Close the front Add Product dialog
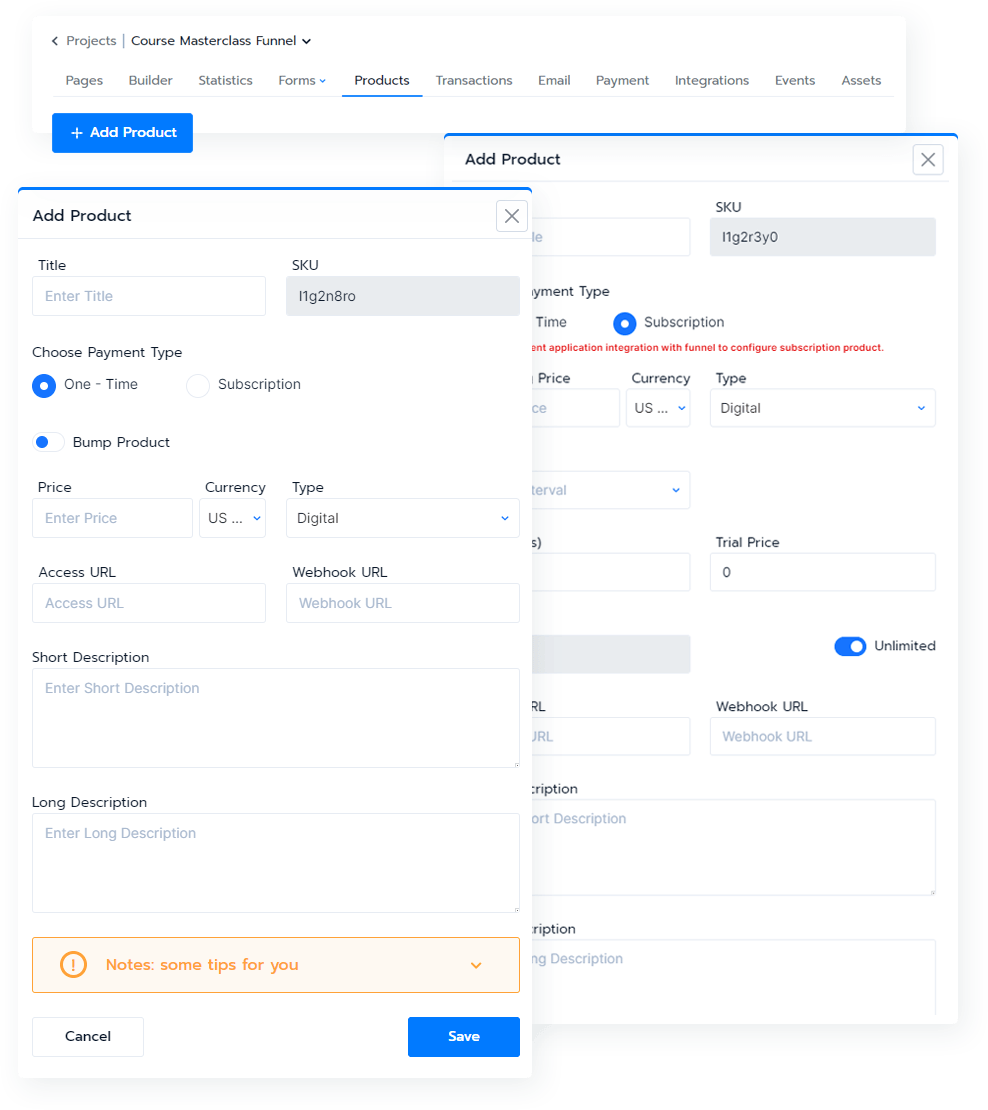988x1110 pixels. click(x=512, y=216)
